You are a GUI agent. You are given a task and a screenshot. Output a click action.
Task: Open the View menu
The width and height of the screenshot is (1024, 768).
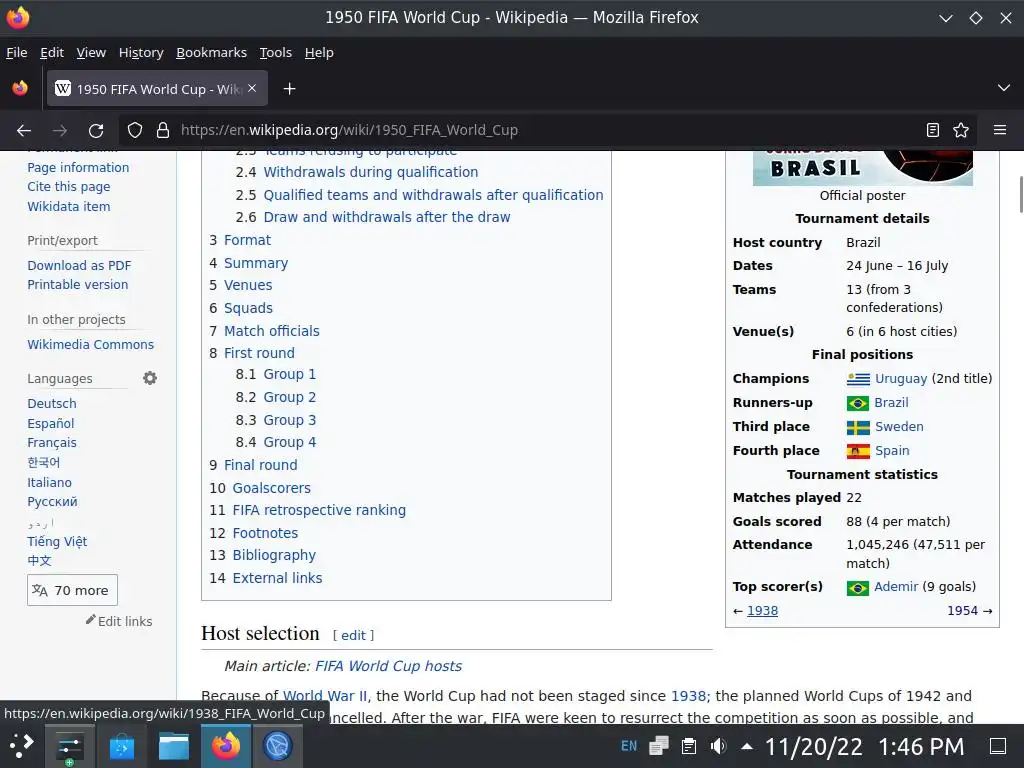coord(91,52)
